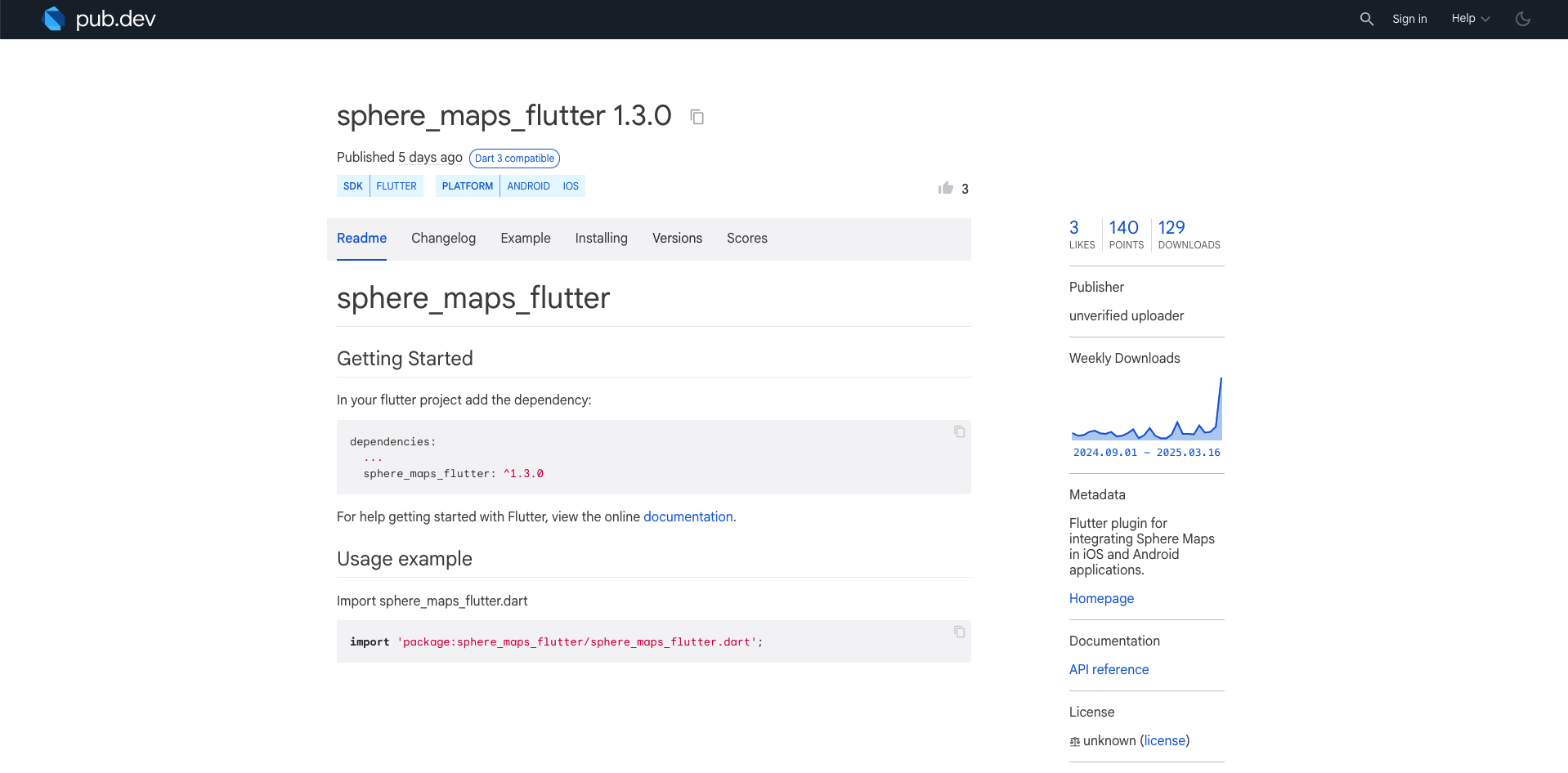Open the FLUTTER SDK tag
Screen dimensions: 1568x773
point(396,185)
